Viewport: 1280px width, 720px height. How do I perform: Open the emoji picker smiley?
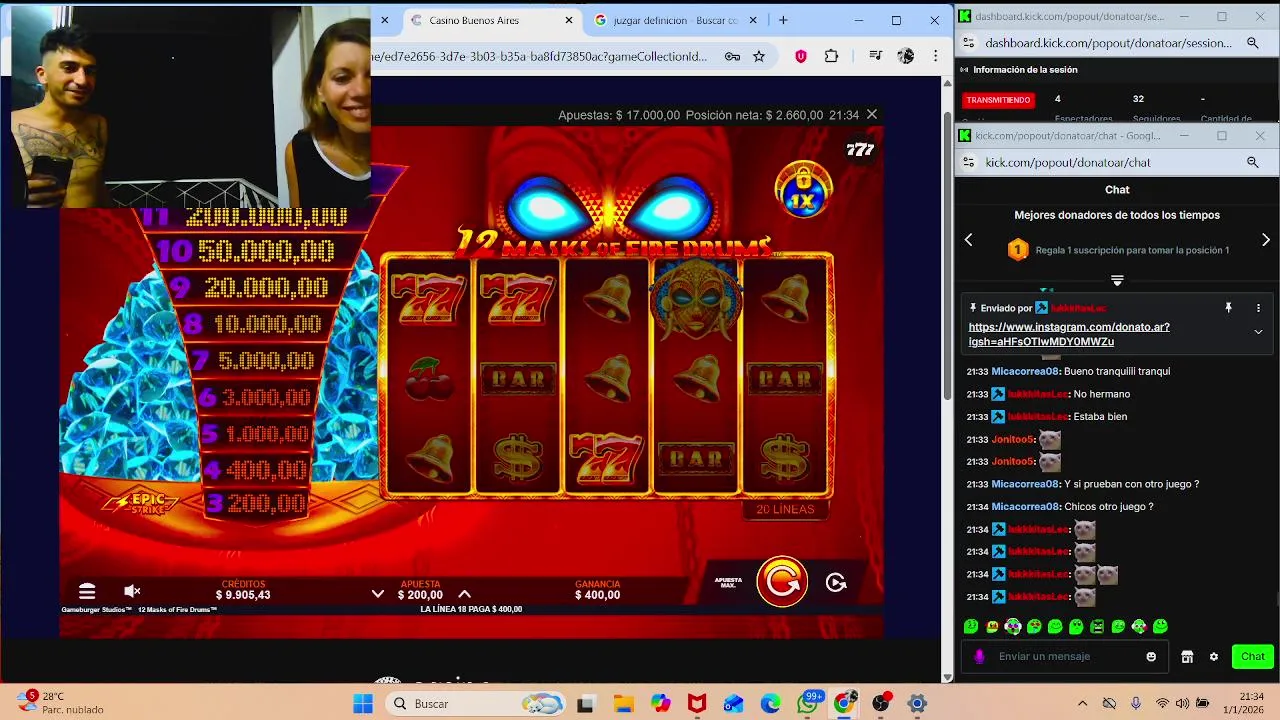point(1151,656)
